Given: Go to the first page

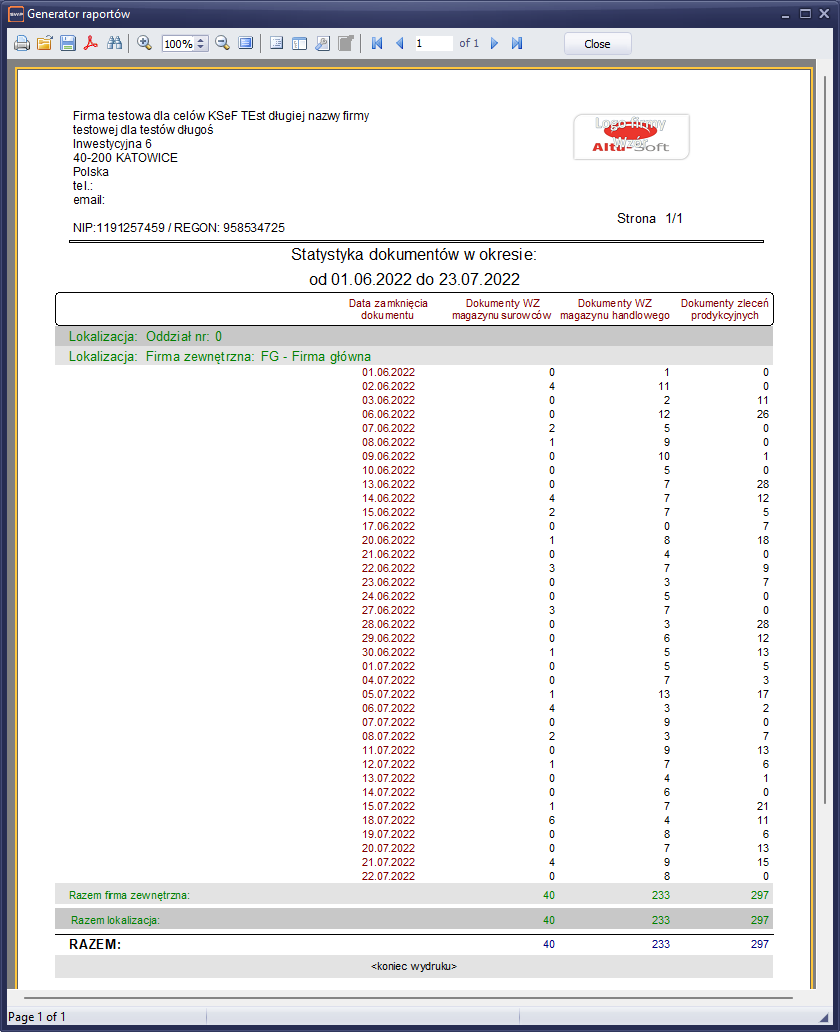Looking at the screenshot, I should 377,44.
